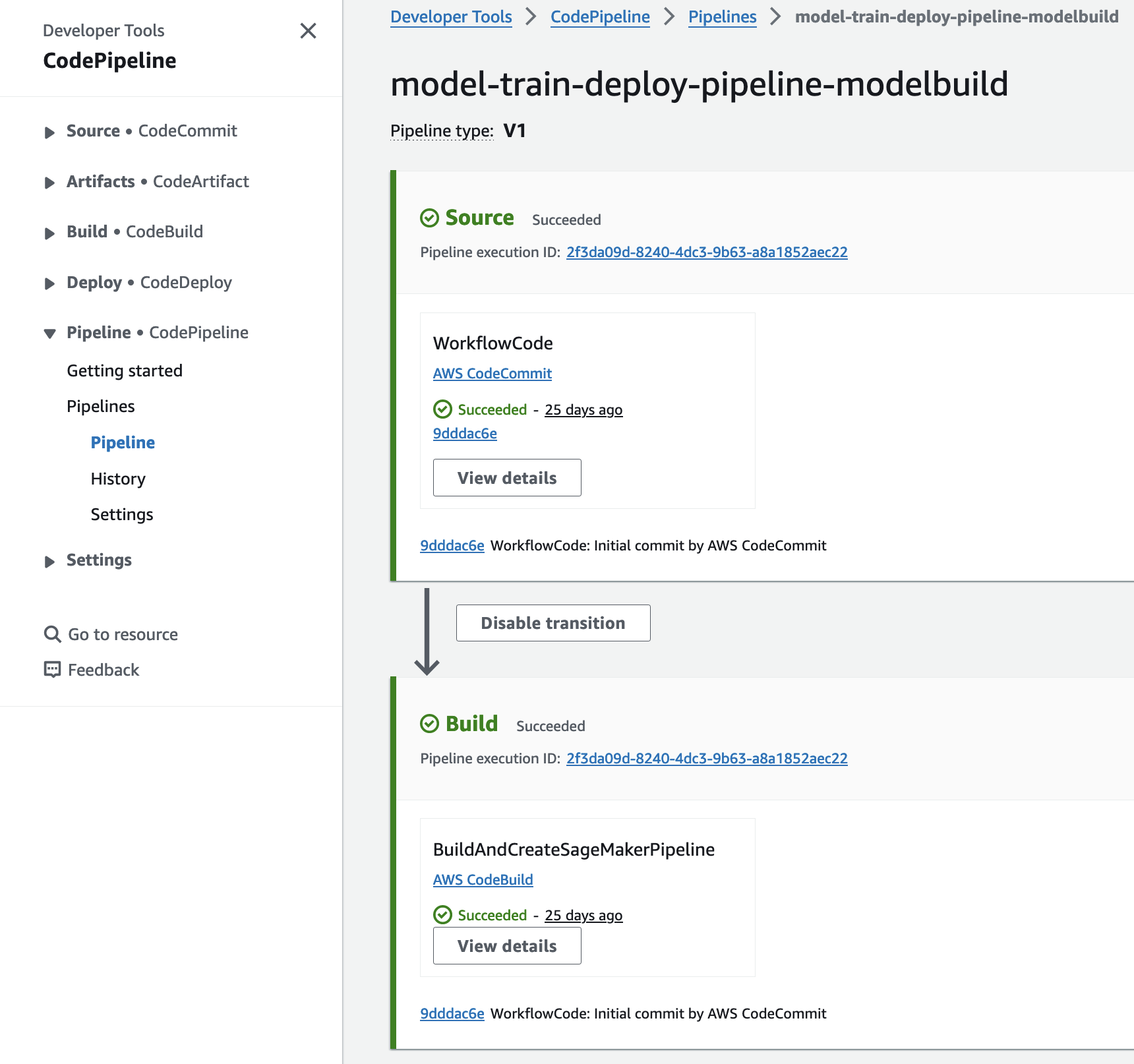Go to CodePipeline breadcrumb
The image size is (1134, 1064).
(600, 16)
